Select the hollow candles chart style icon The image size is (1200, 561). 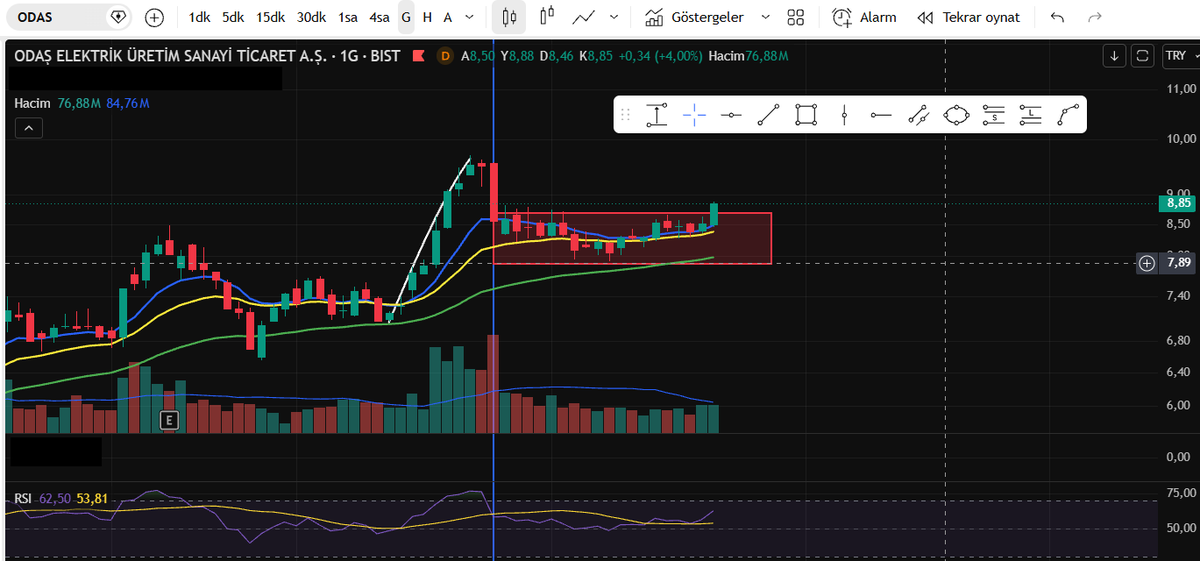(546, 17)
